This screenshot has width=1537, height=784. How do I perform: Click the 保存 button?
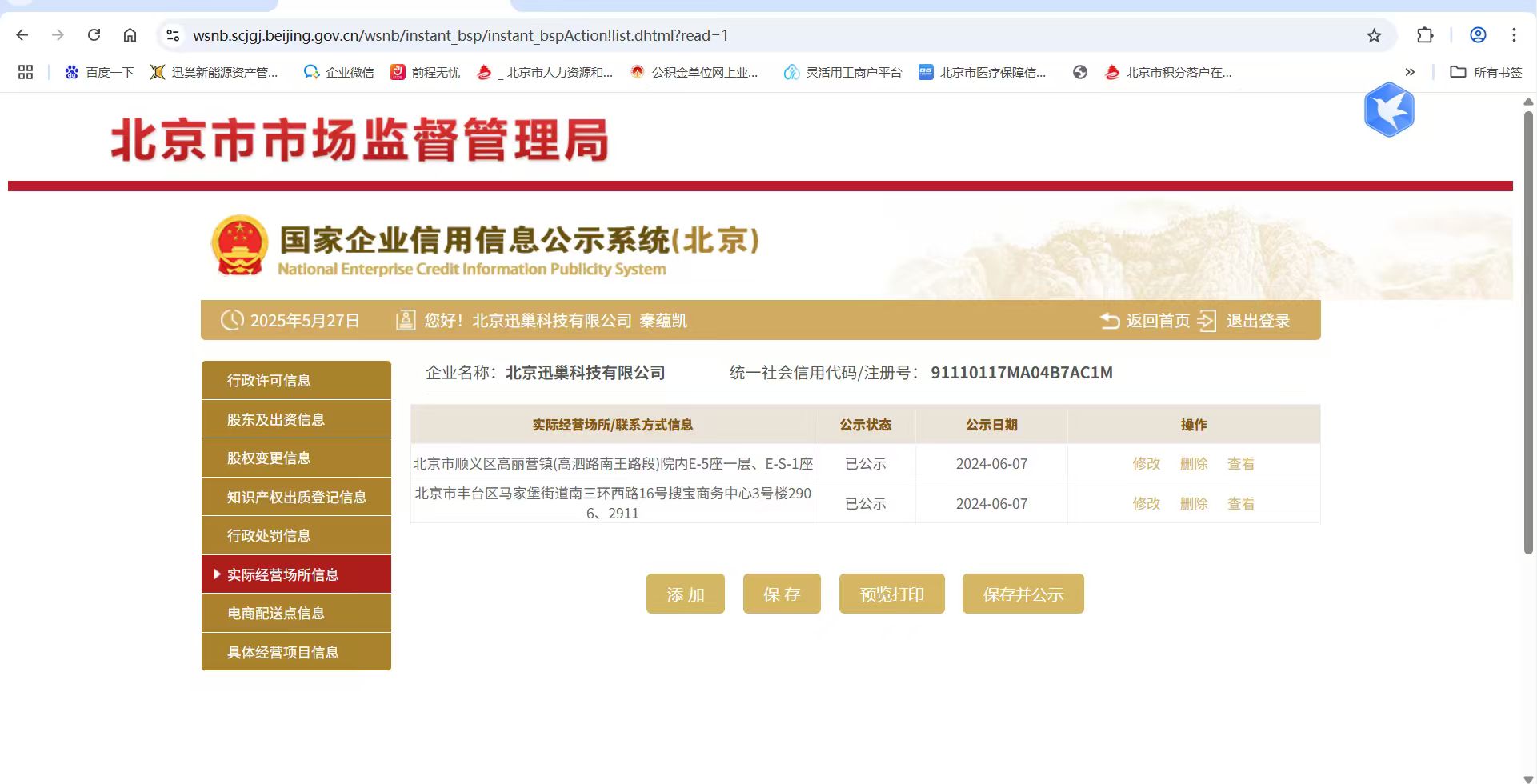coord(782,594)
